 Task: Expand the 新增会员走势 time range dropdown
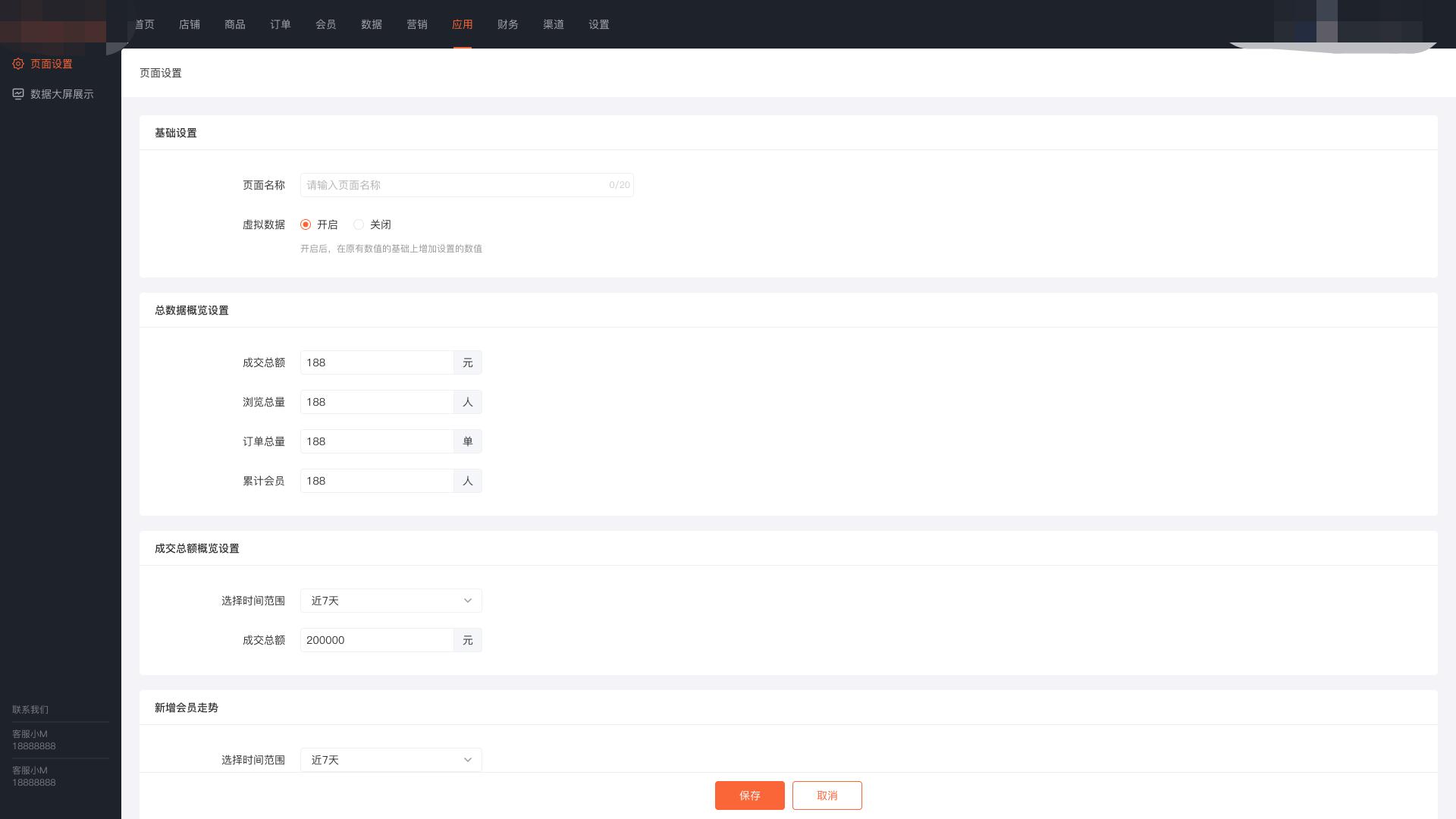tap(391, 760)
